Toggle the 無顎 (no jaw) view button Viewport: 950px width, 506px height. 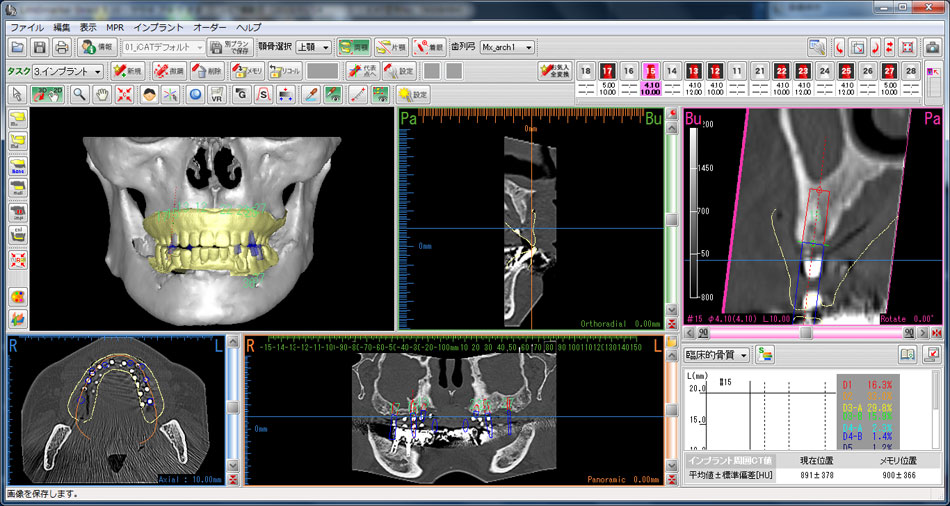pos(430,47)
